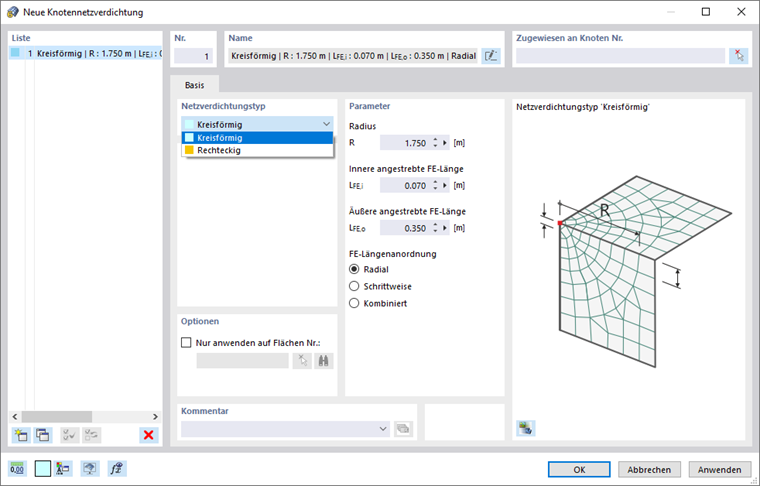
Task: Click the list scrollbar left arrow
Action: (x=15, y=417)
